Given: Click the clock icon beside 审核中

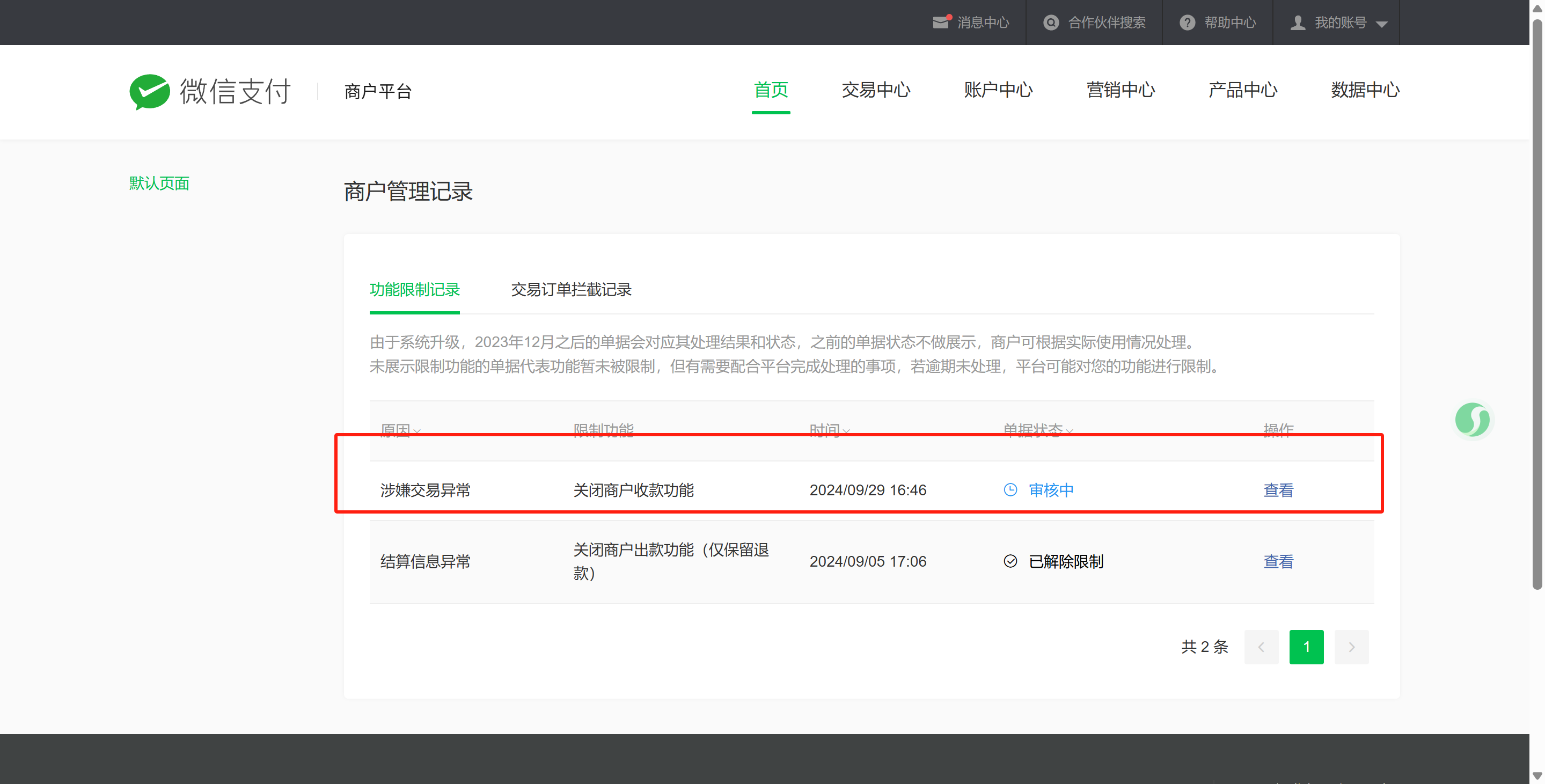Looking at the screenshot, I should point(1010,490).
